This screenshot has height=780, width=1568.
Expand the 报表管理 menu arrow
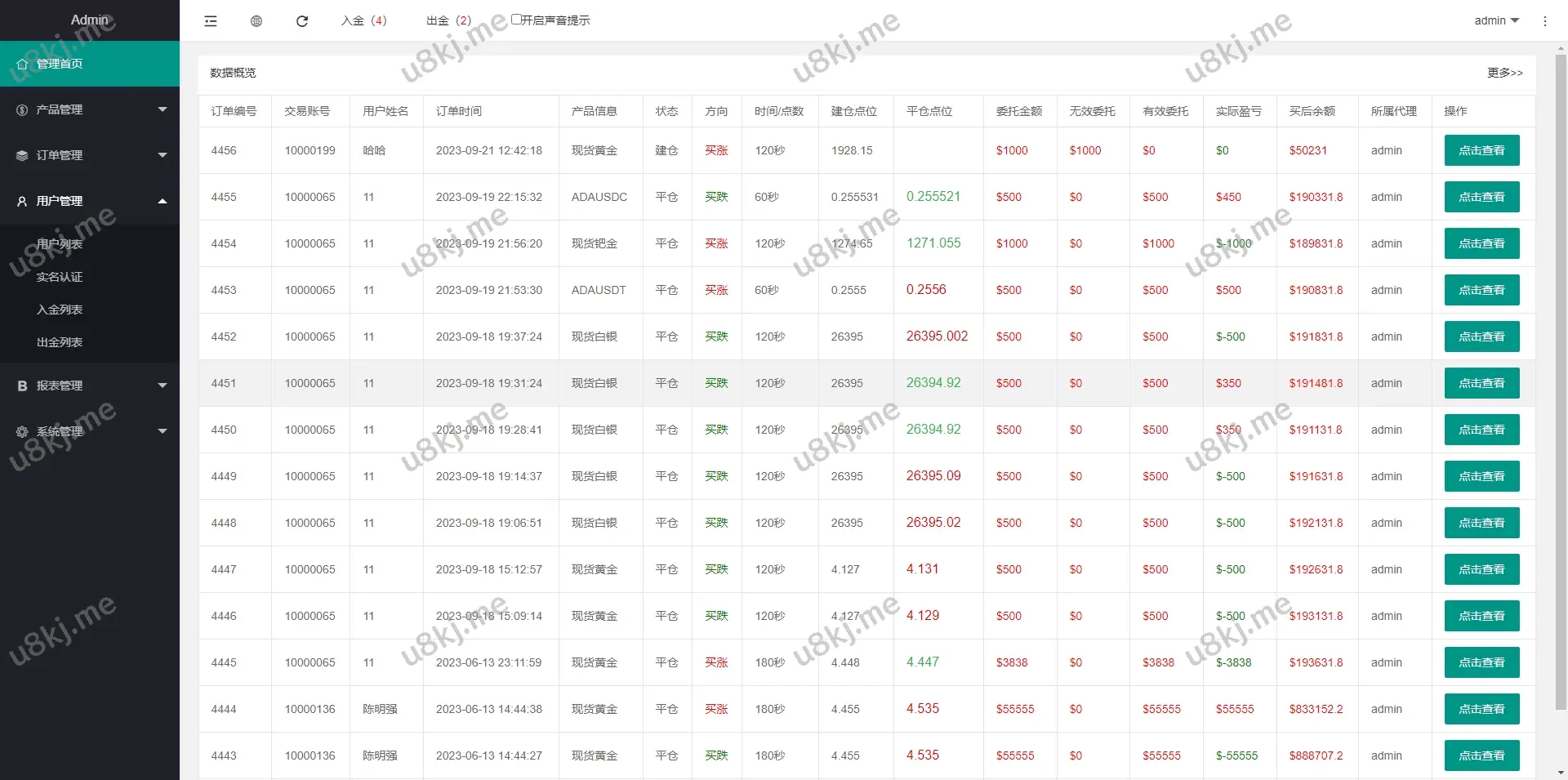click(x=162, y=386)
